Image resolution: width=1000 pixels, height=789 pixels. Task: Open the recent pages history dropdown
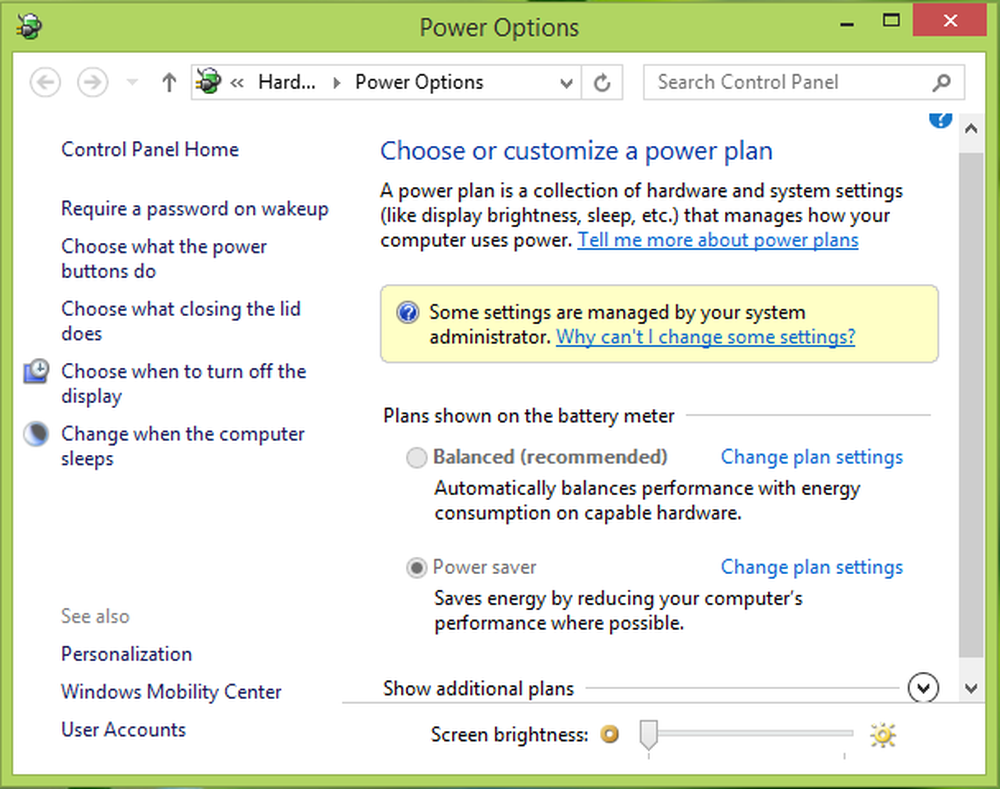(x=131, y=82)
